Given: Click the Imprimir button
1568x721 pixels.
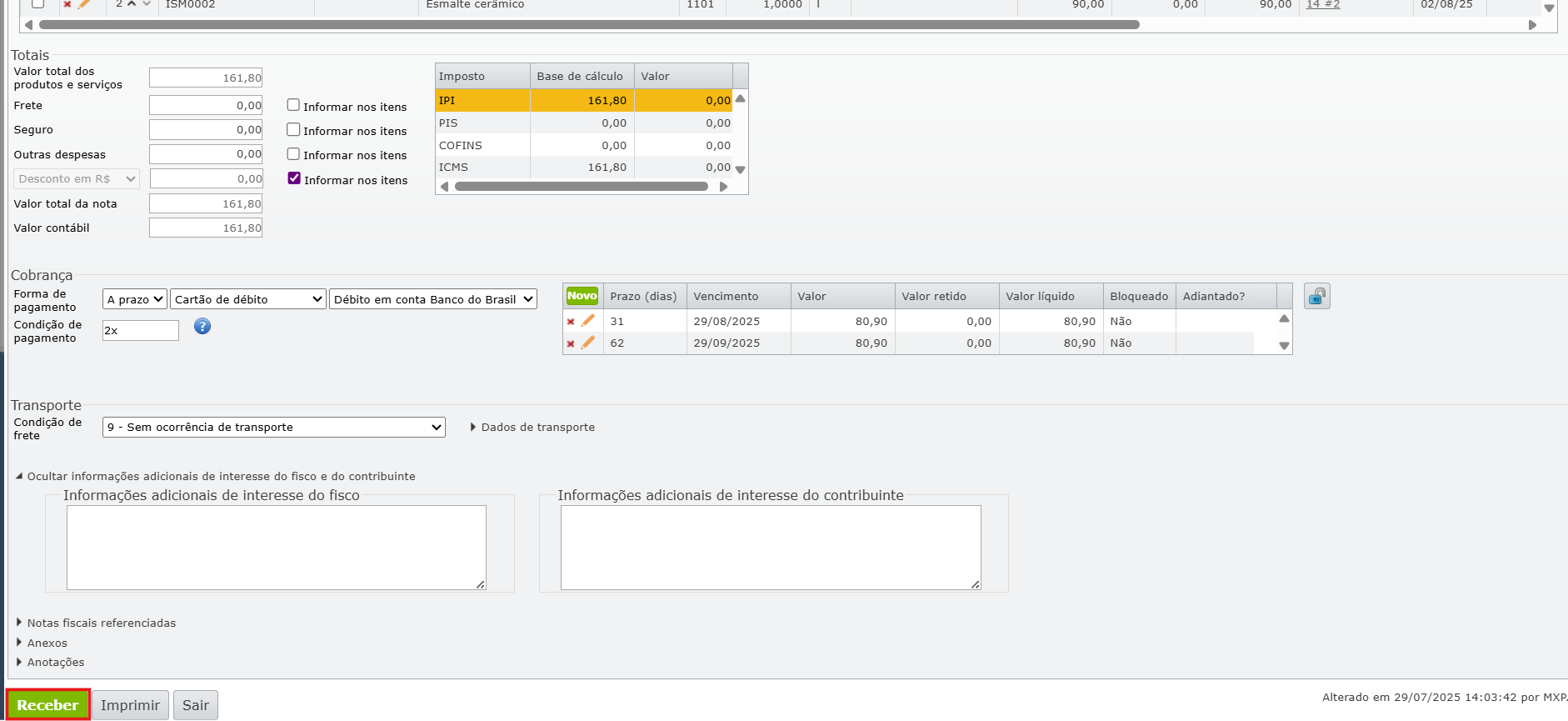Looking at the screenshot, I should click(x=130, y=705).
